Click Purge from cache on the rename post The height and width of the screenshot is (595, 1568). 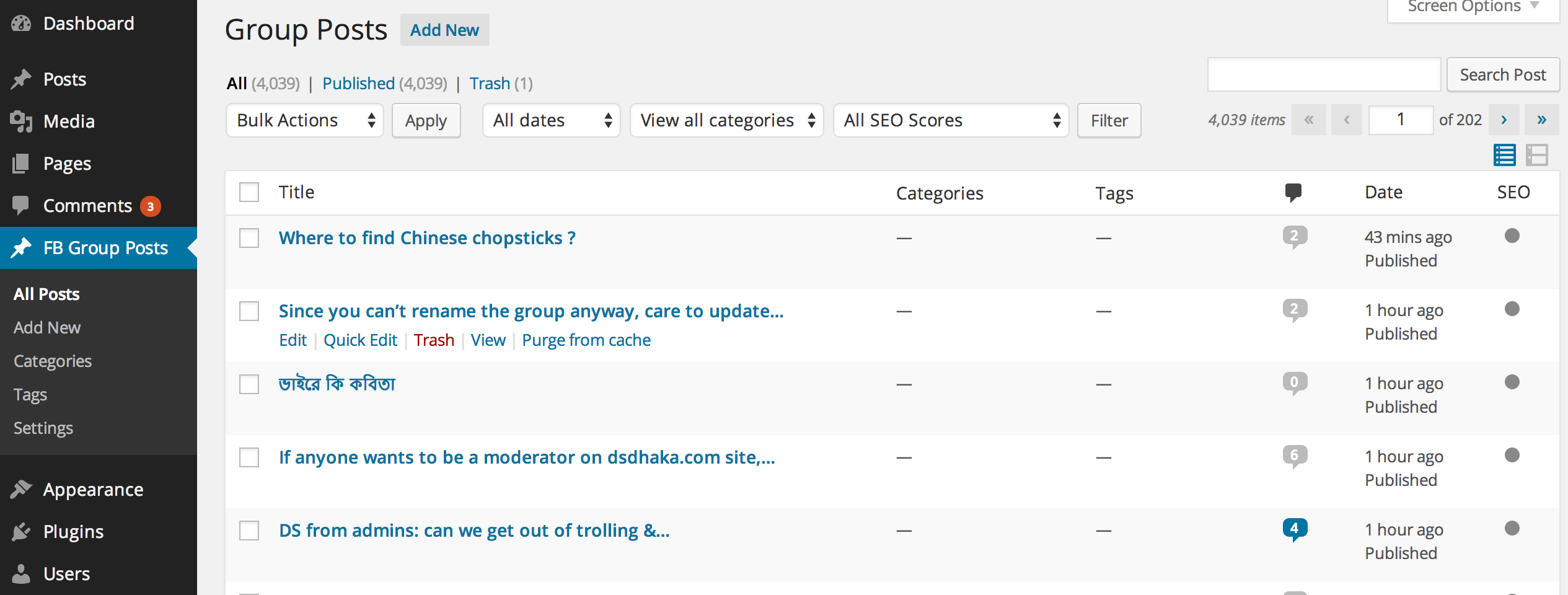[x=585, y=340]
